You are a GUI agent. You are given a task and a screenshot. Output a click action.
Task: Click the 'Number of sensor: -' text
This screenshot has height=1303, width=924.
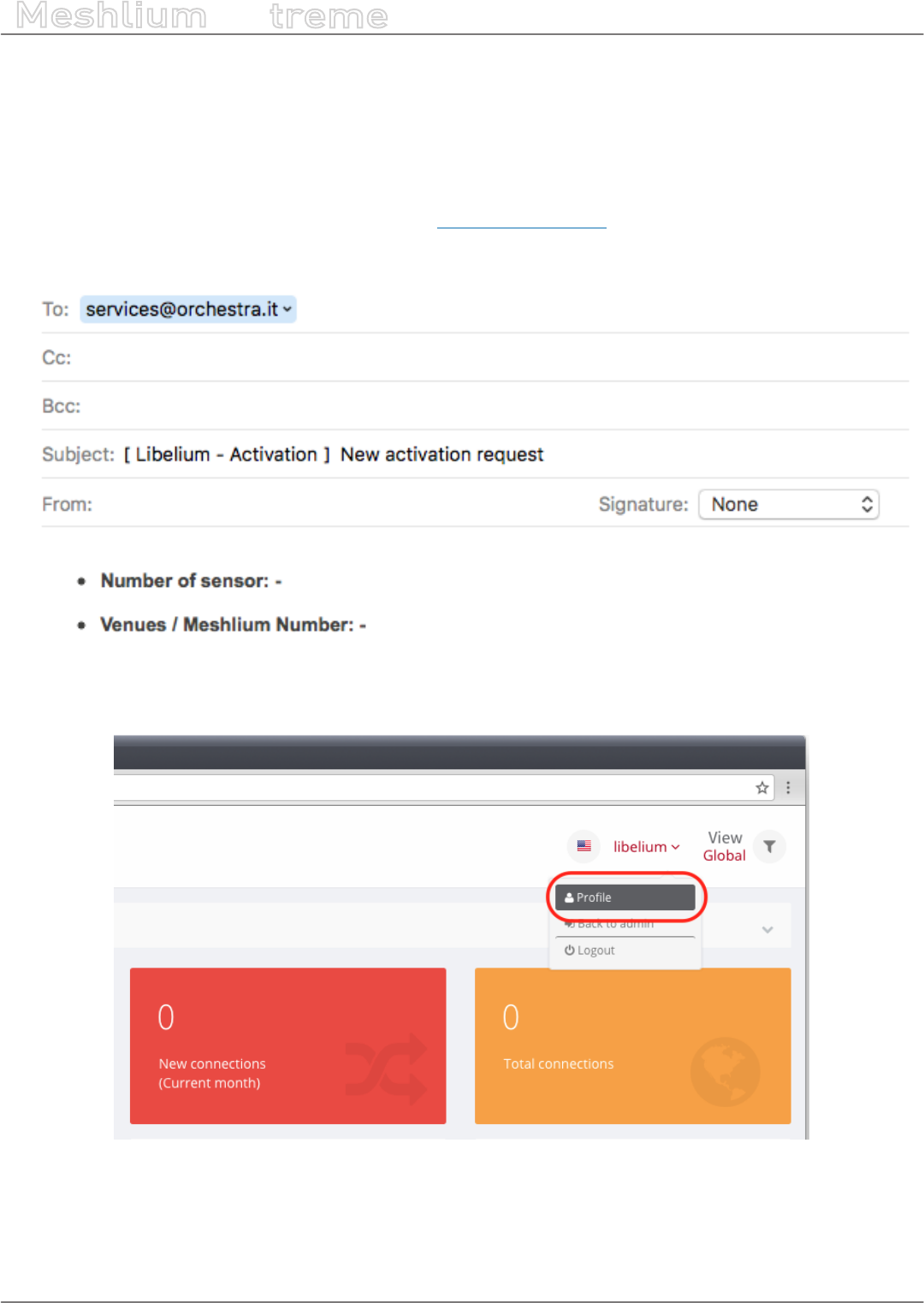click(x=191, y=581)
